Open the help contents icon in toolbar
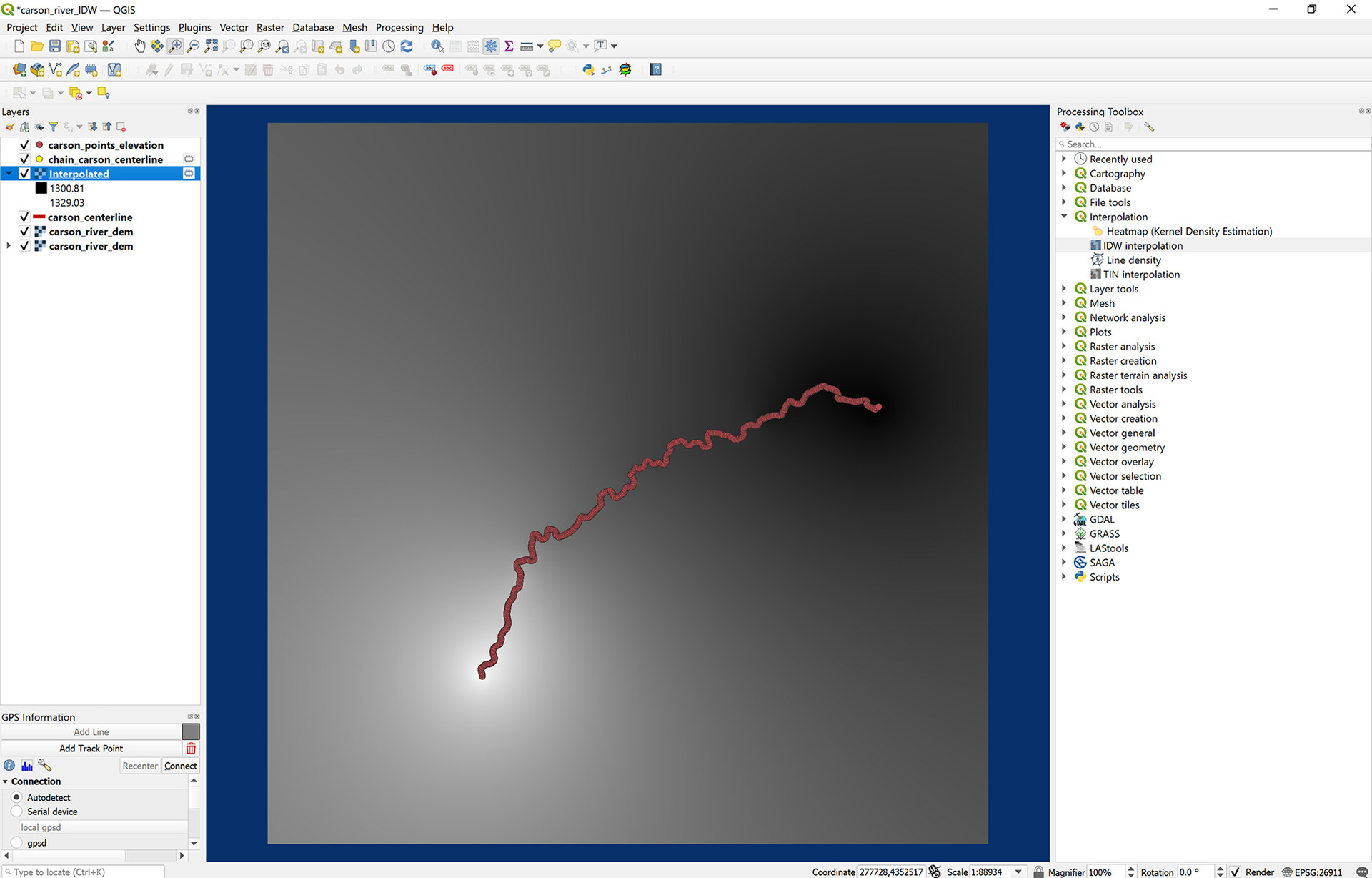This screenshot has height=878, width=1372. point(655,70)
